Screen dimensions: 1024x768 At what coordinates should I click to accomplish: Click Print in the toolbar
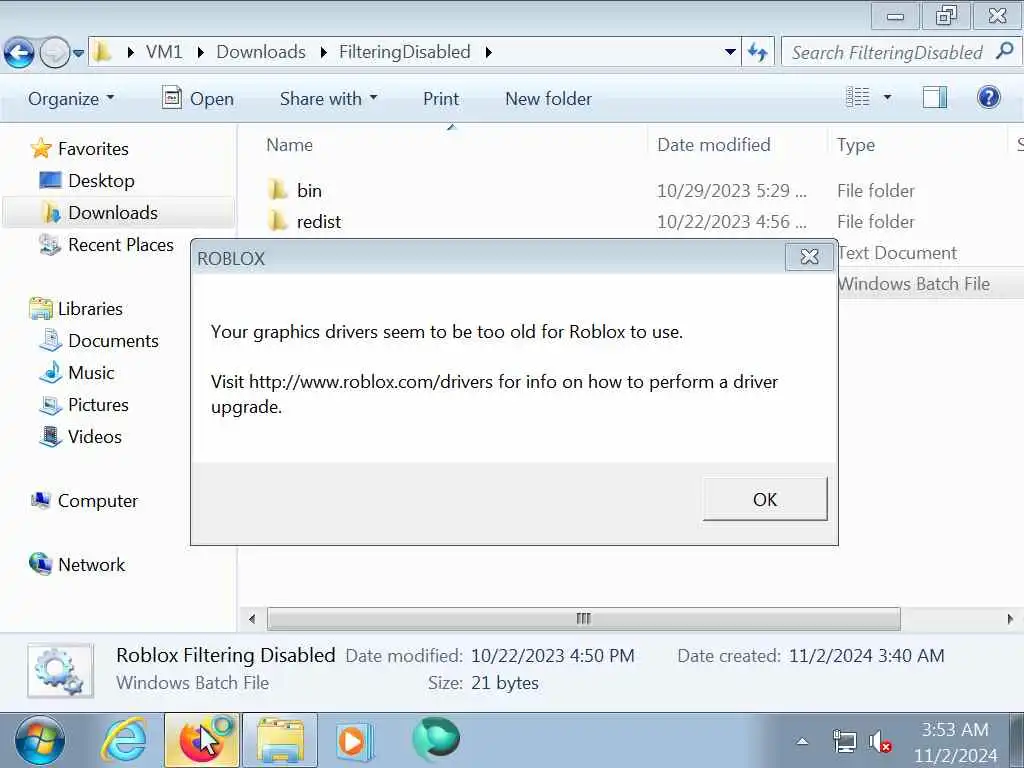[x=441, y=99]
